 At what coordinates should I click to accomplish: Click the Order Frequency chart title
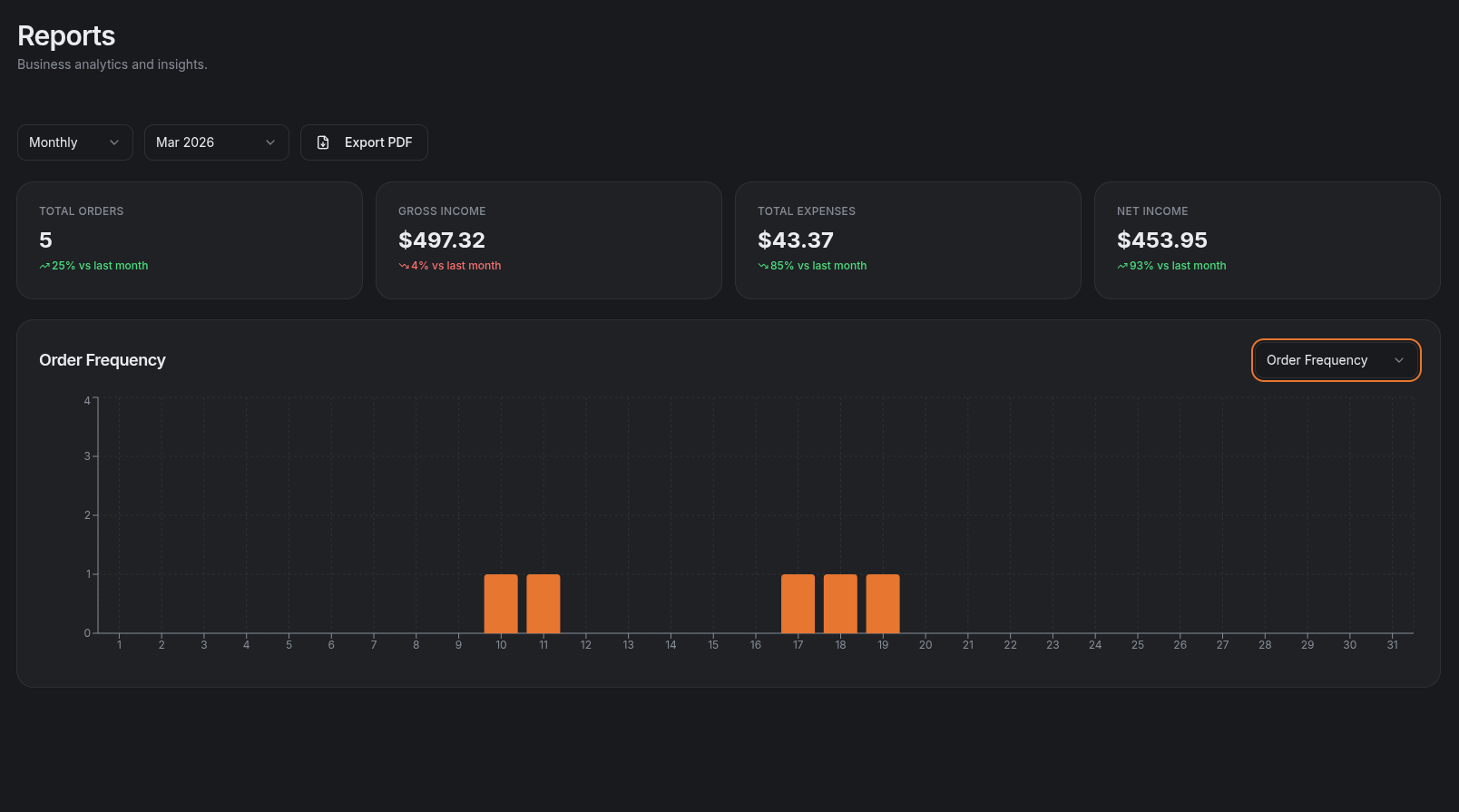click(x=103, y=360)
